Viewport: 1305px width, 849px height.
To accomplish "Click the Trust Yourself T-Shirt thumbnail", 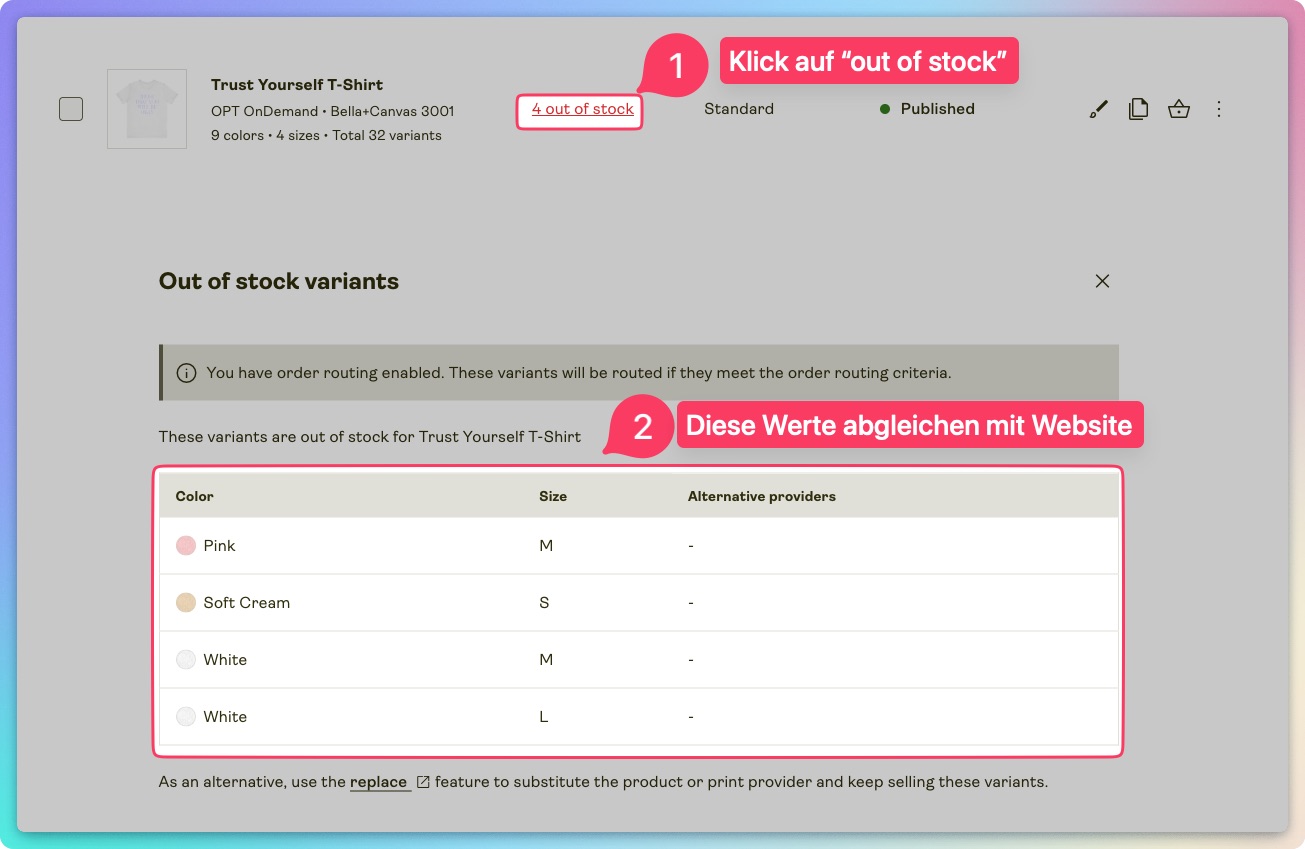I will point(147,109).
